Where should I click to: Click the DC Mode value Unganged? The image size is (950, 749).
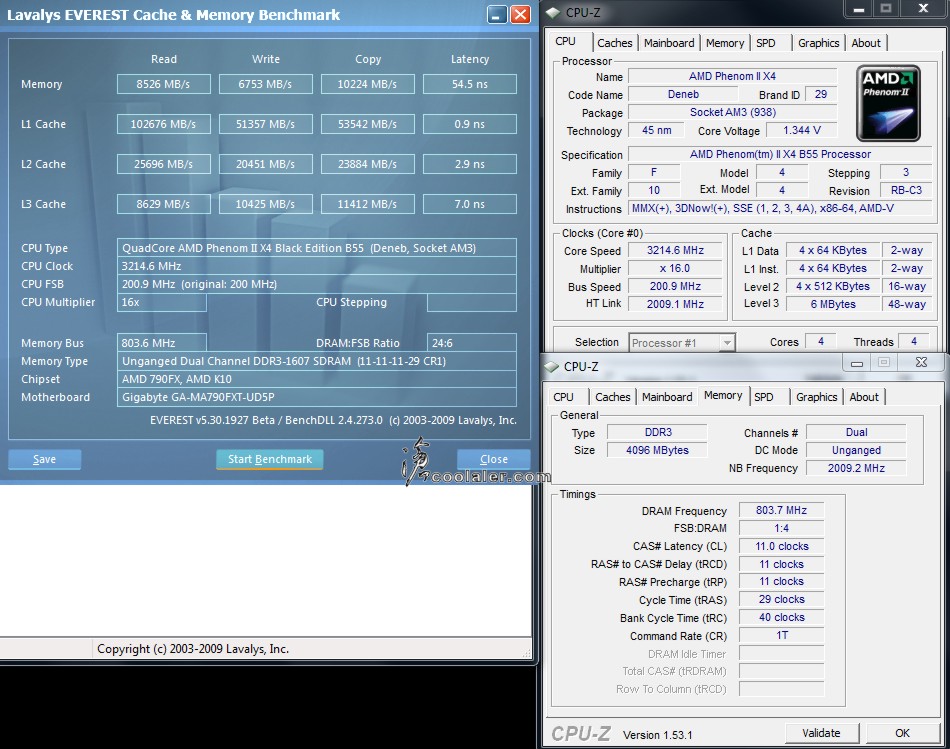(856, 450)
